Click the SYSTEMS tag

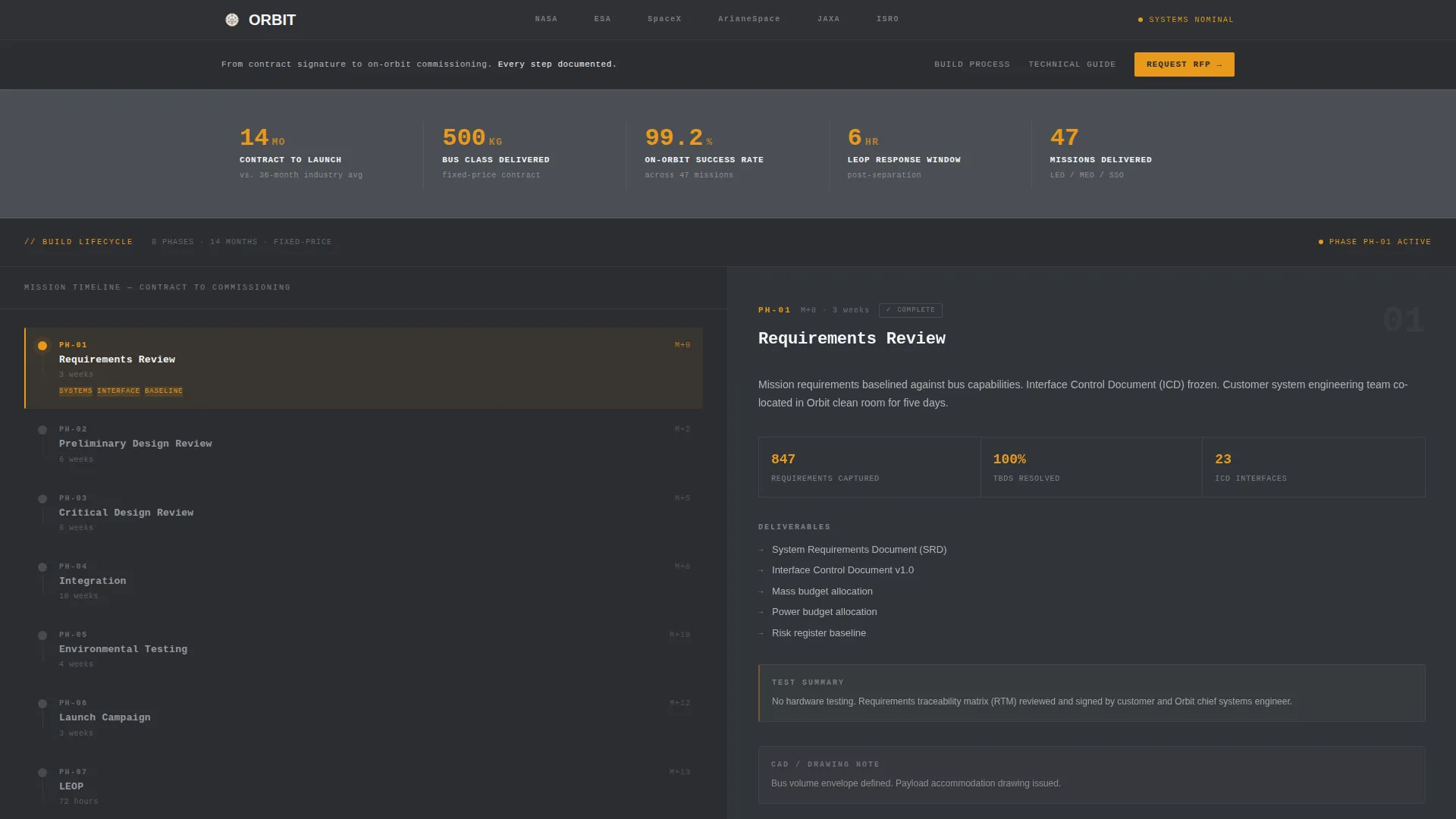[x=76, y=391]
